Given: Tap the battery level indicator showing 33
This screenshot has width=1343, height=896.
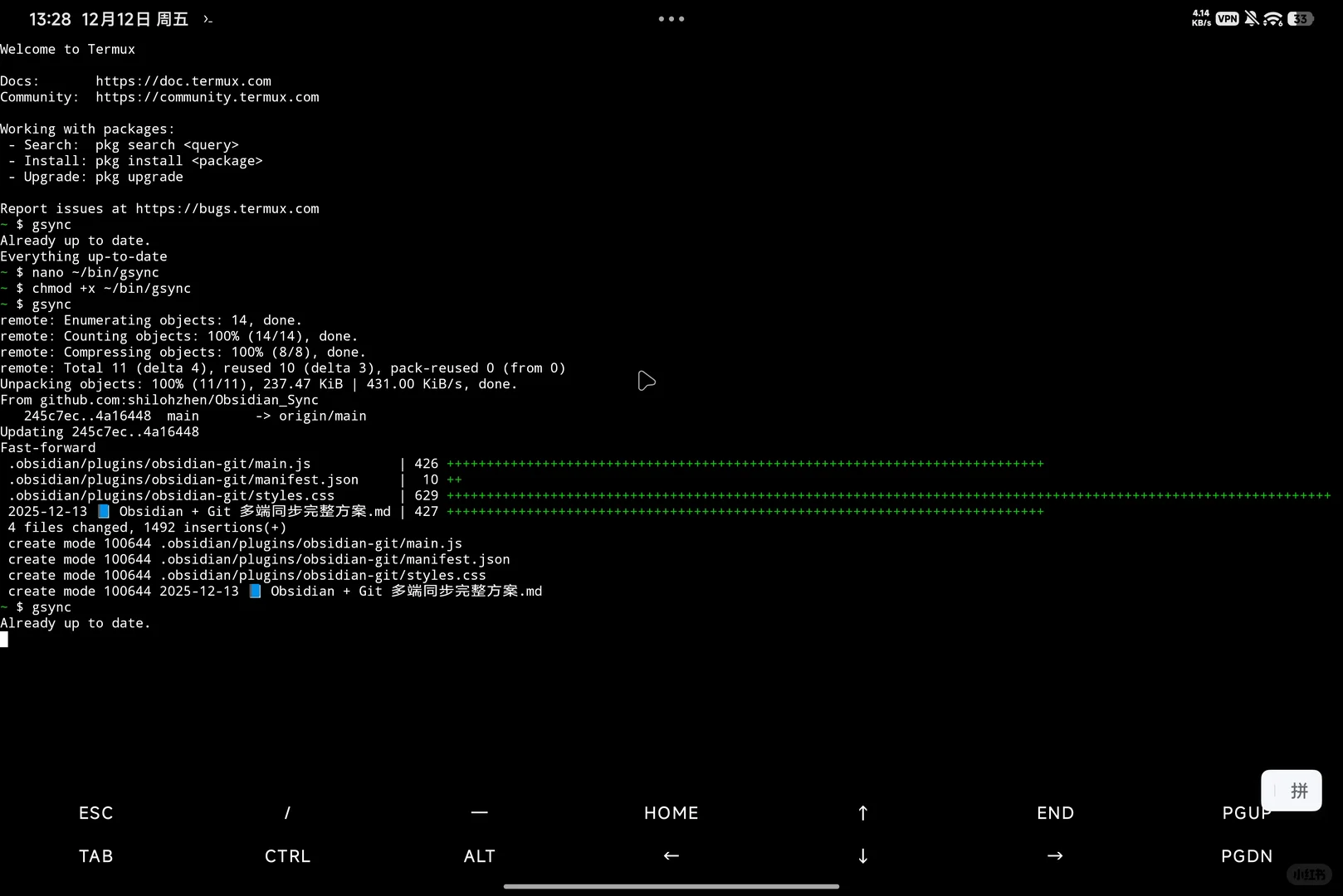Looking at the screenshot, I should (x=1299, y=18).
